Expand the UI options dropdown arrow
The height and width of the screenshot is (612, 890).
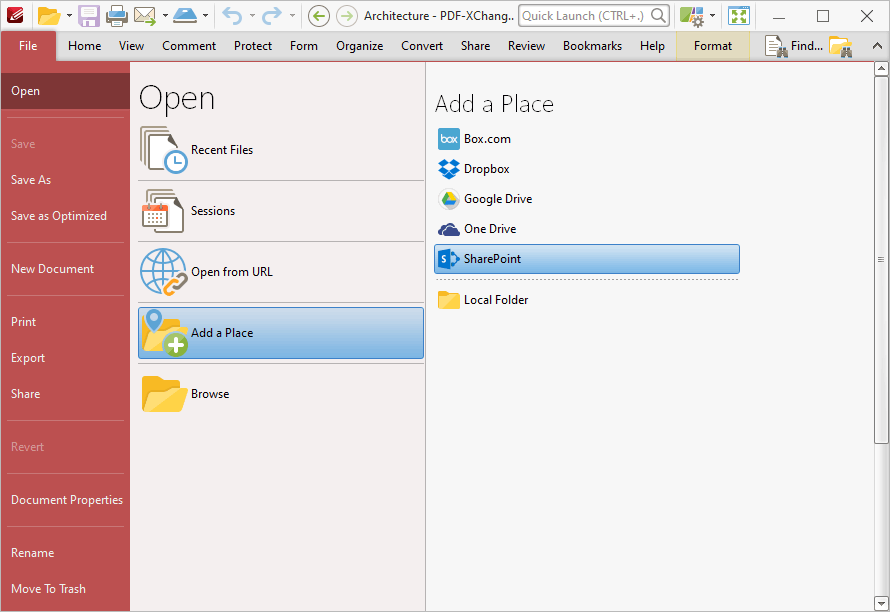point(712,16)
